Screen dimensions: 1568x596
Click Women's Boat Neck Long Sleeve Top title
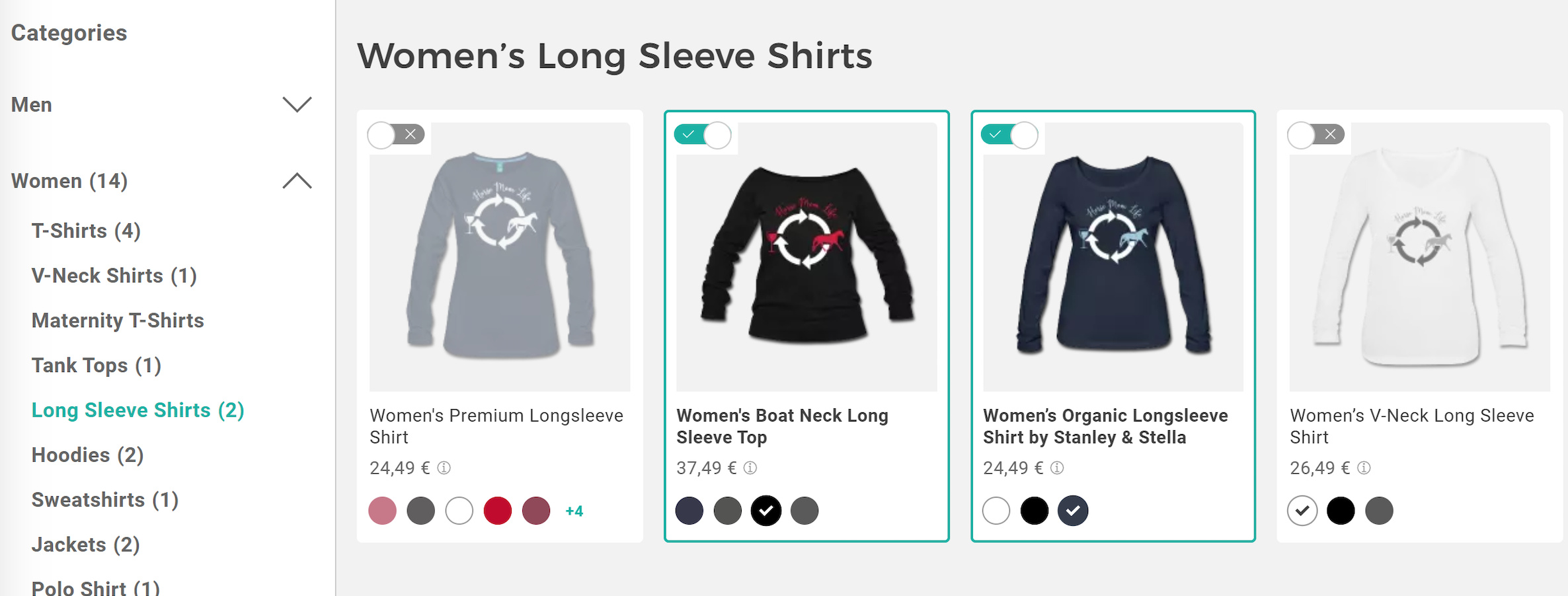point(782,426)
